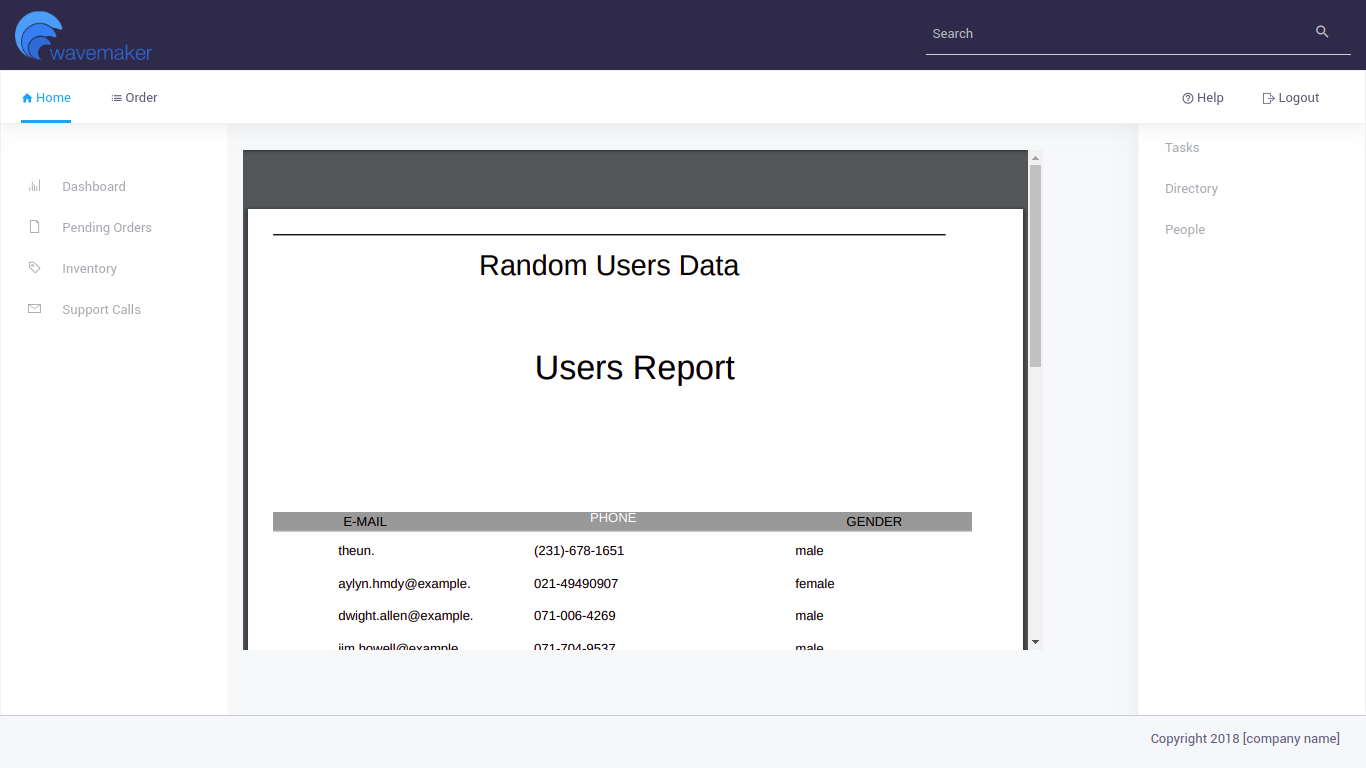Click the report scrollbar up arrow
This screenshot has height=768, width=1366.
coord(1035,157)
